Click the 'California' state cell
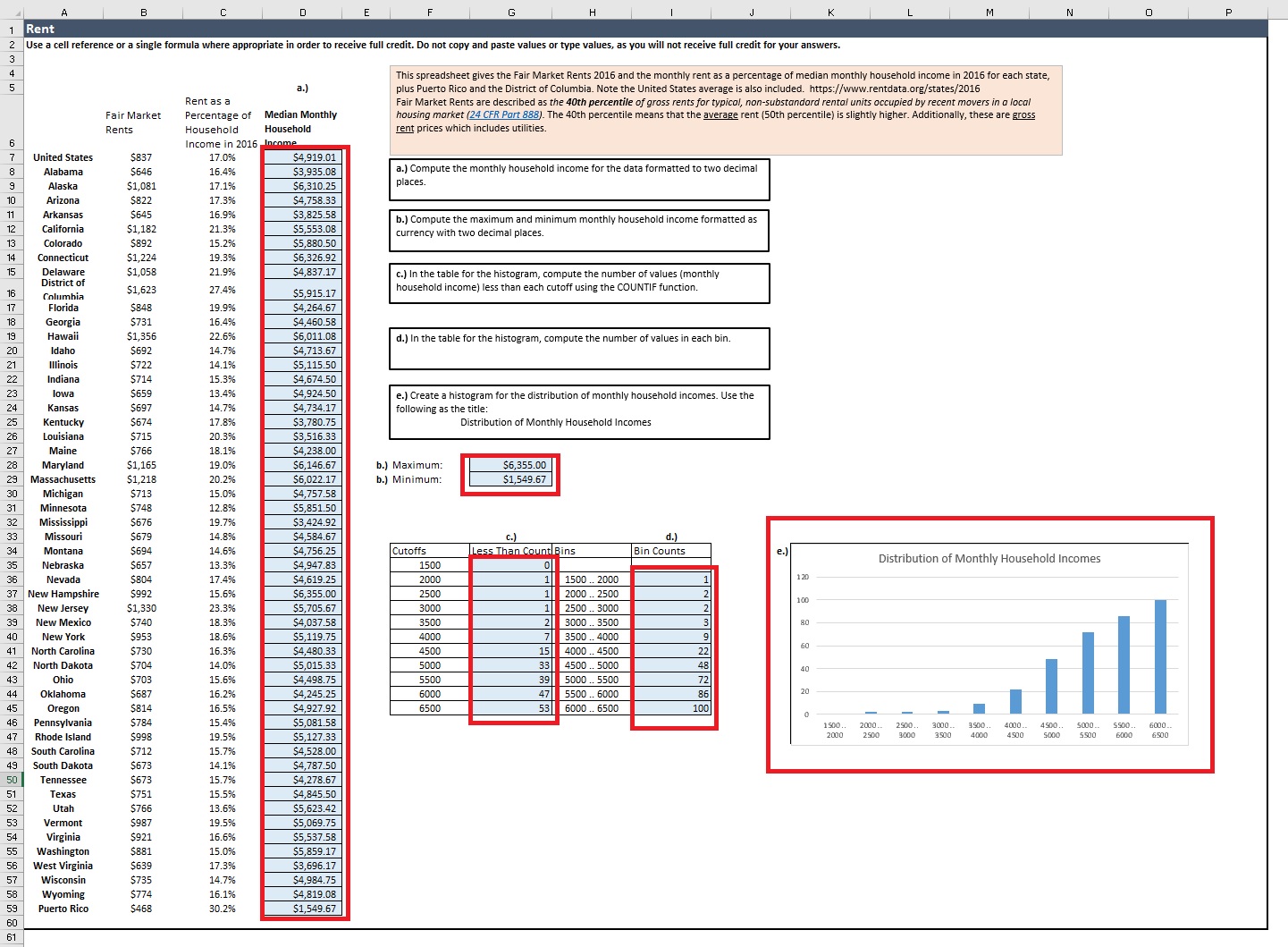Viewport: 1288px width, 947px height. point(63,229)
